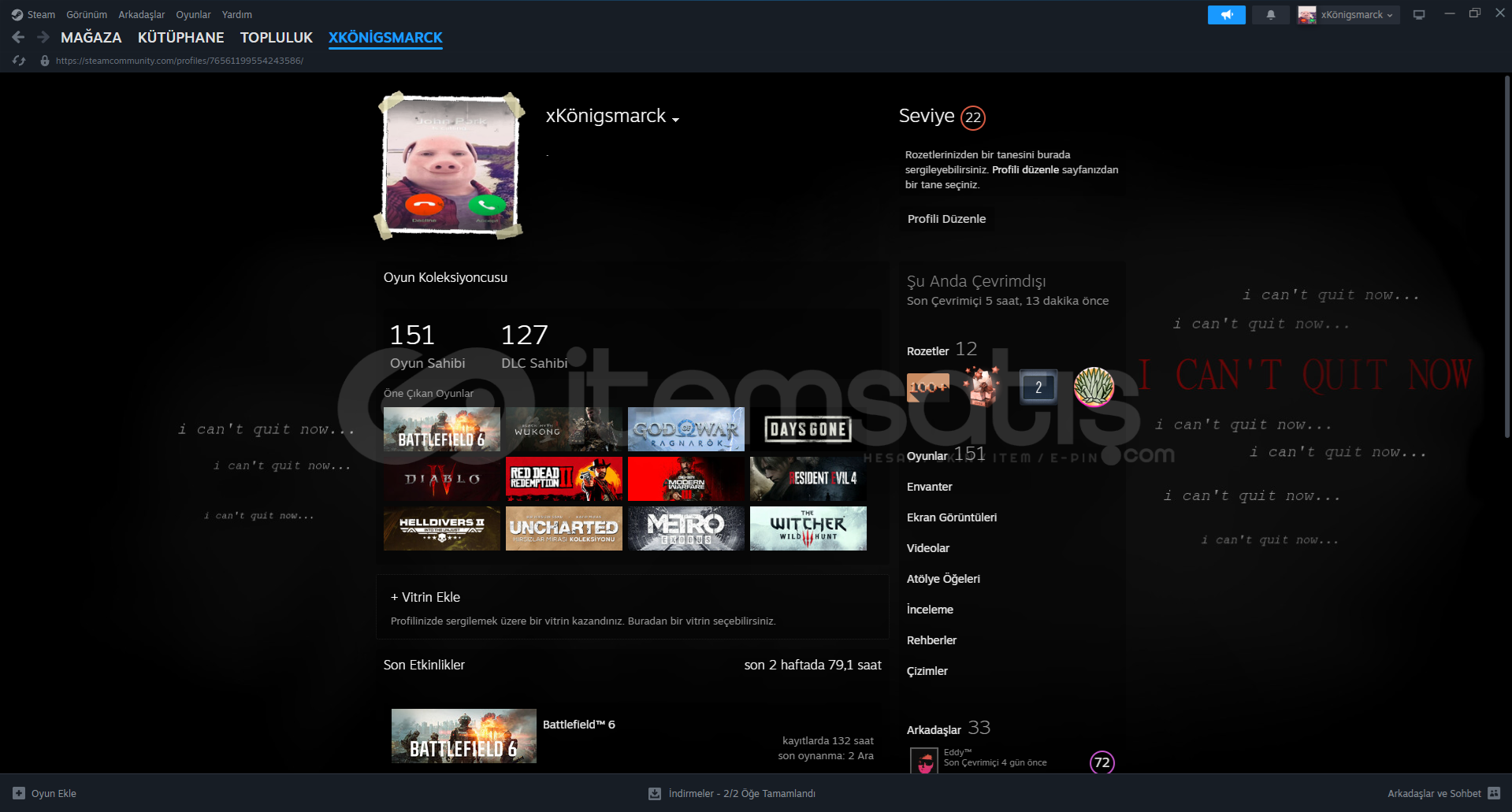Viewport: 1512px width, 812px height.
Task: Open the Steam menu
Action: [41, 15]
